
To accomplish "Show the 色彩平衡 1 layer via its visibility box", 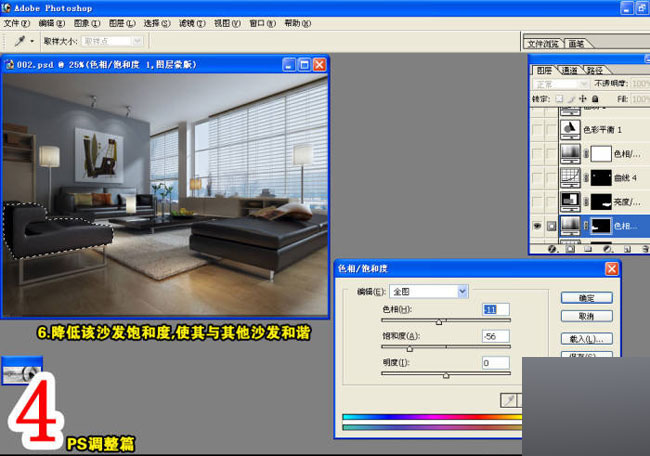I will click(537, 130).
